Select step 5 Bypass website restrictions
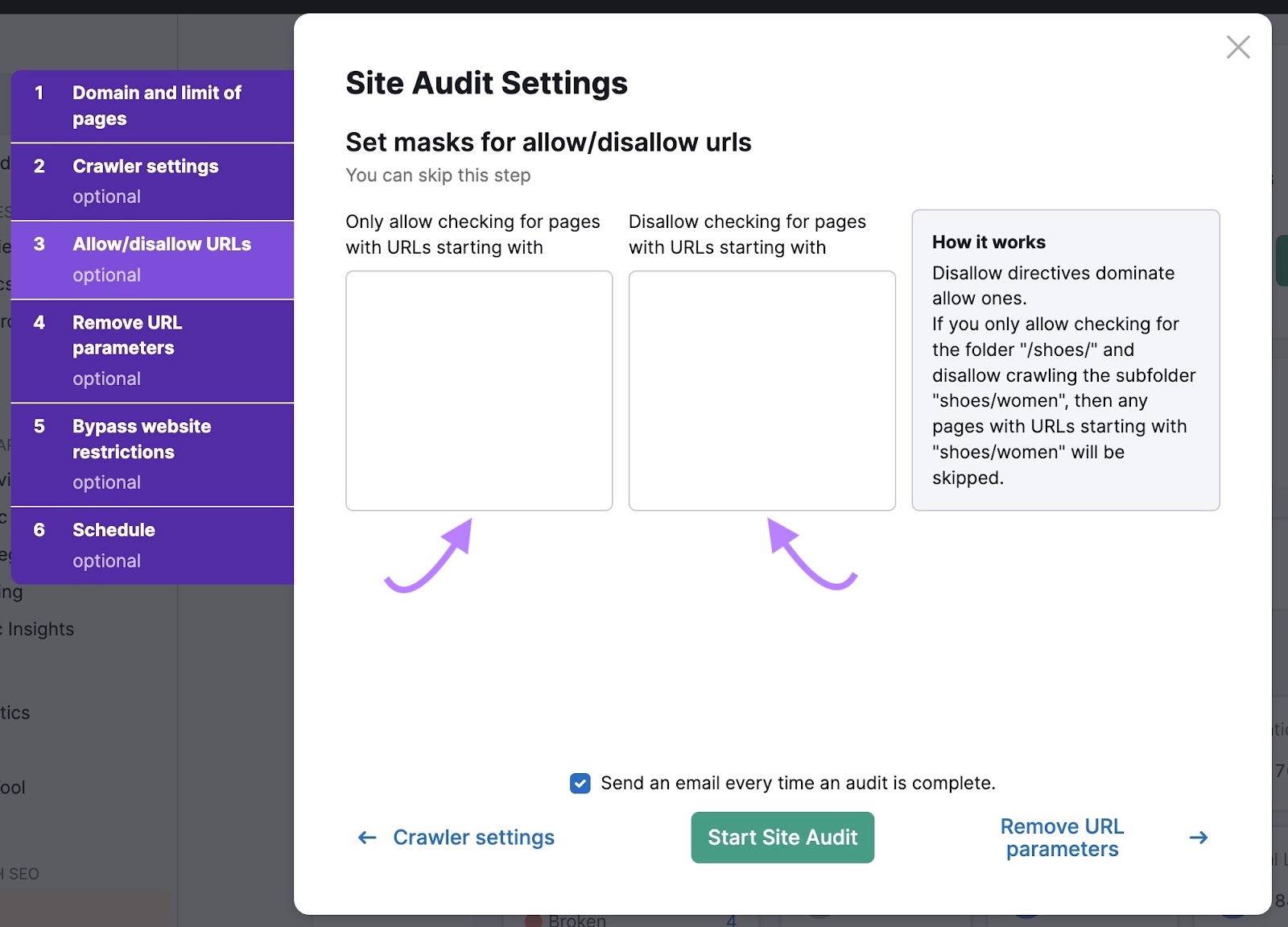Image resolution: width=1288 pixels, height=927 pixels. (153, 453)
